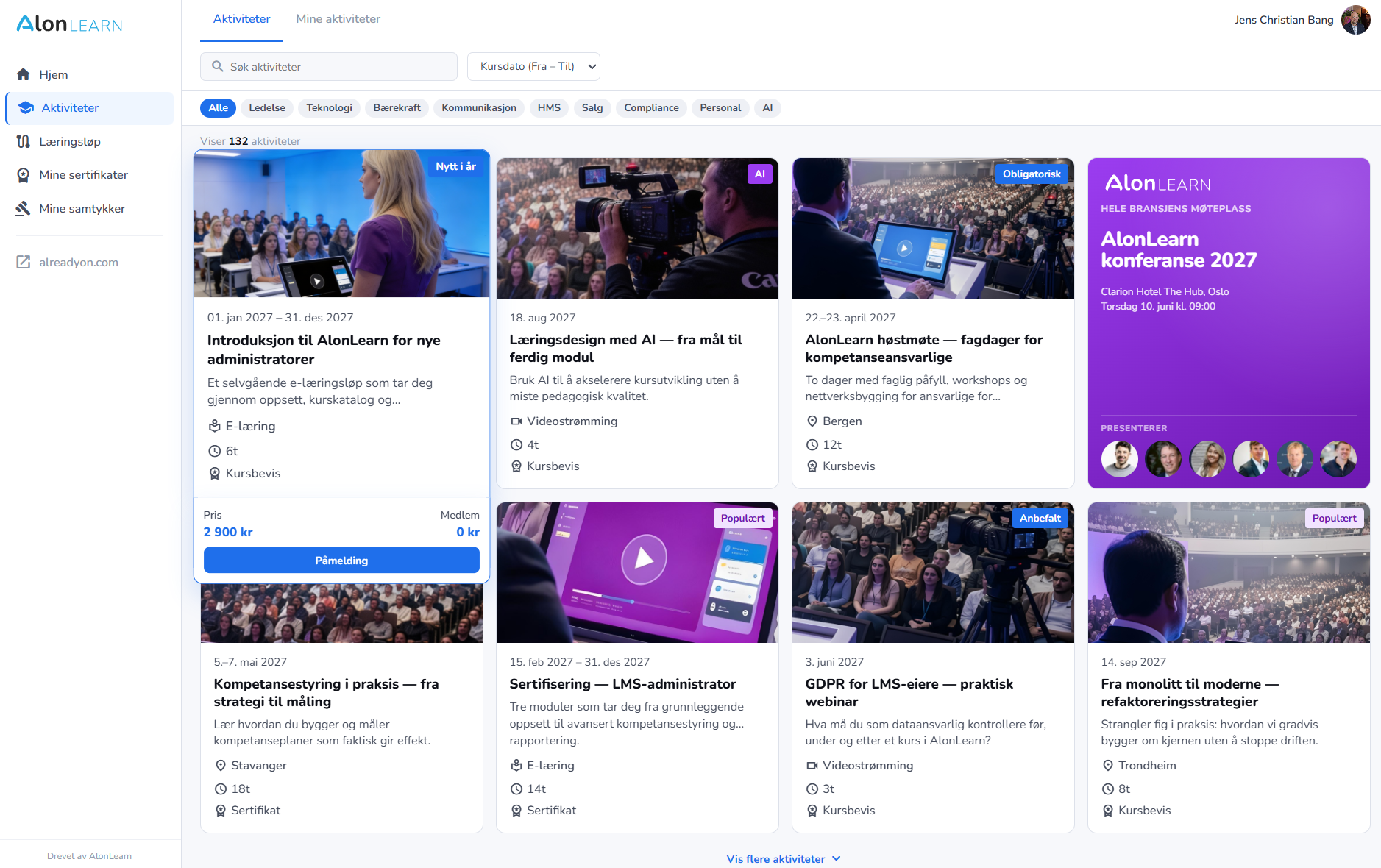The height and width of the screenshot is (868, 1381).
Task: Click the location pin icon beside Bergen
Action: [x=812, y=421]
